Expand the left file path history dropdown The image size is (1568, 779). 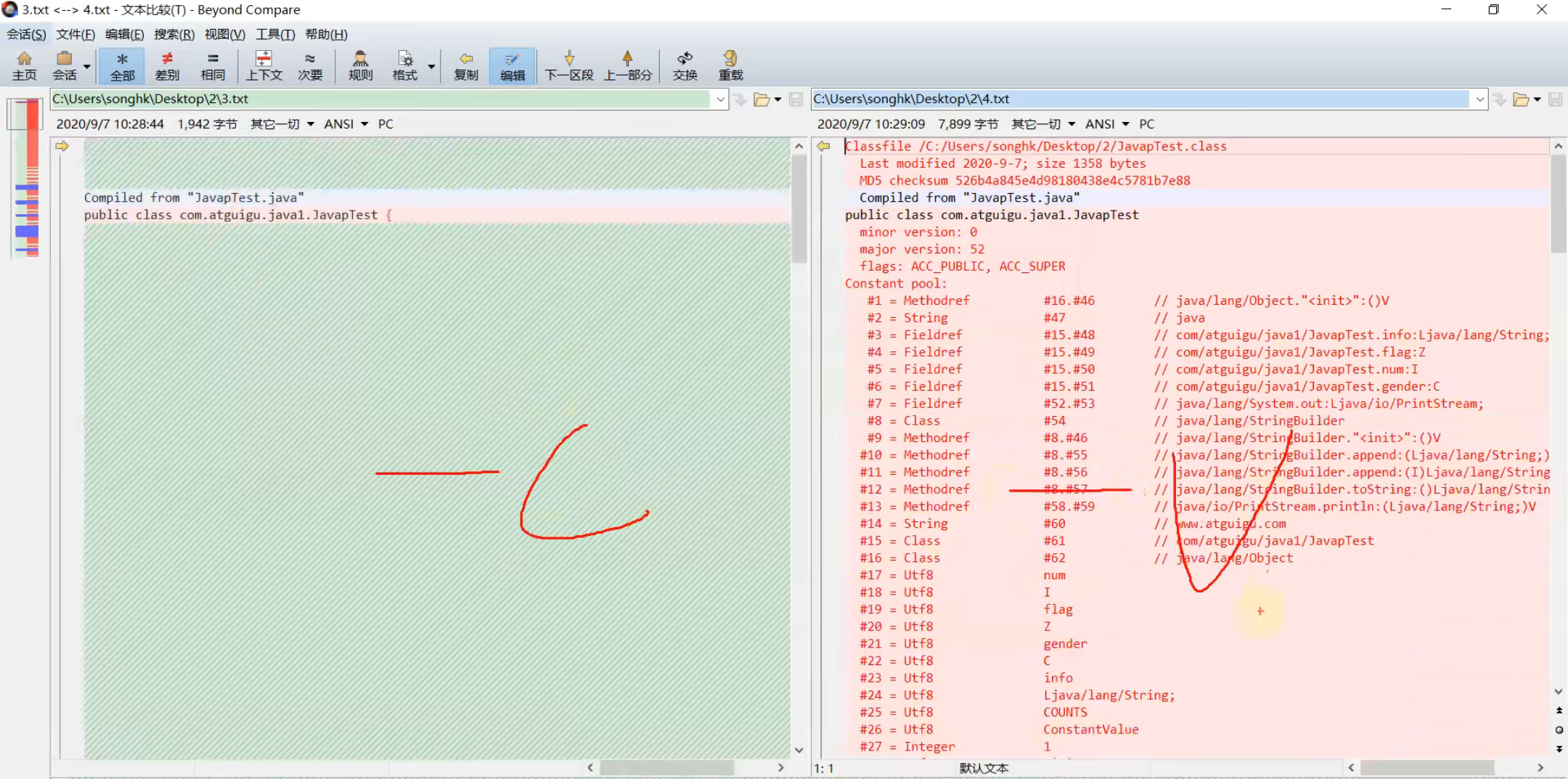719,99
